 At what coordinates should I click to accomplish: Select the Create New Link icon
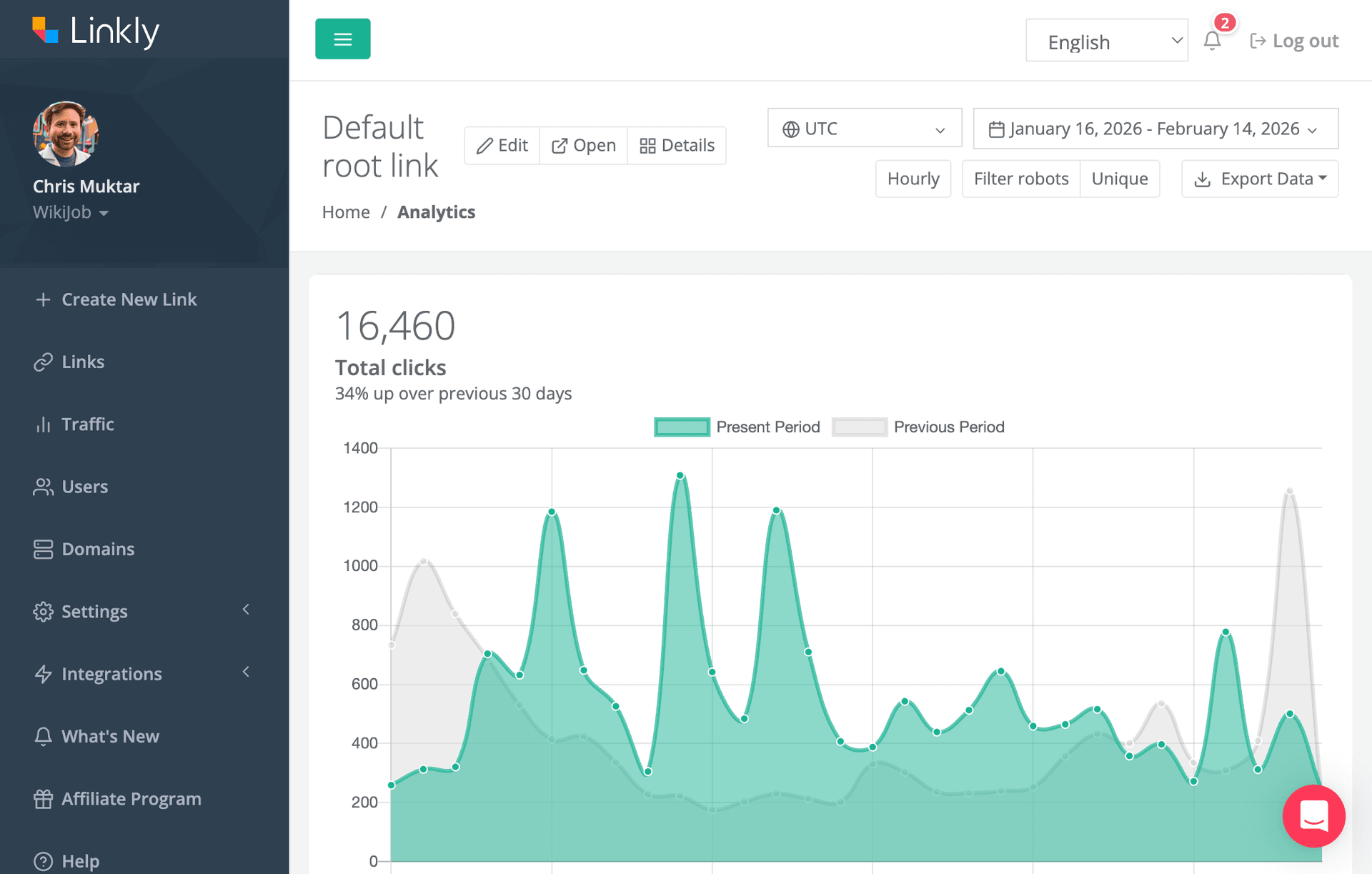point(44,299)
